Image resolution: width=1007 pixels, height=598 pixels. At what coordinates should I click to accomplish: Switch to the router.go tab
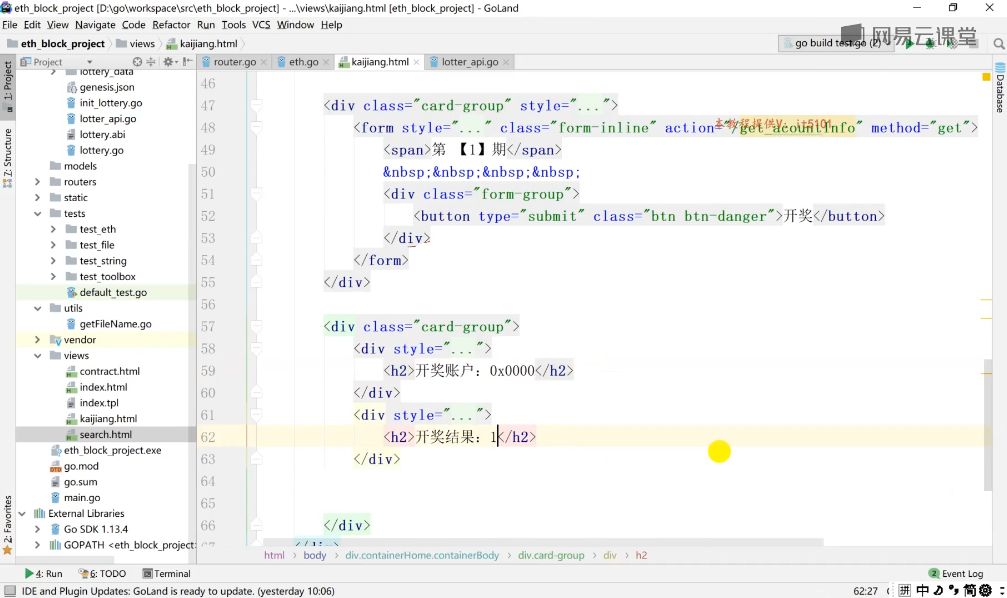point(234,62)
